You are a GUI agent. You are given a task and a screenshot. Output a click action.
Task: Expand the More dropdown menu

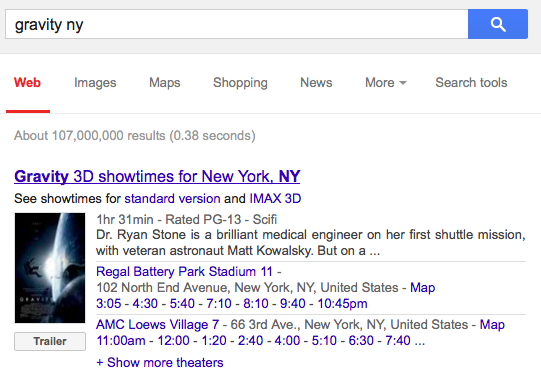386,83
